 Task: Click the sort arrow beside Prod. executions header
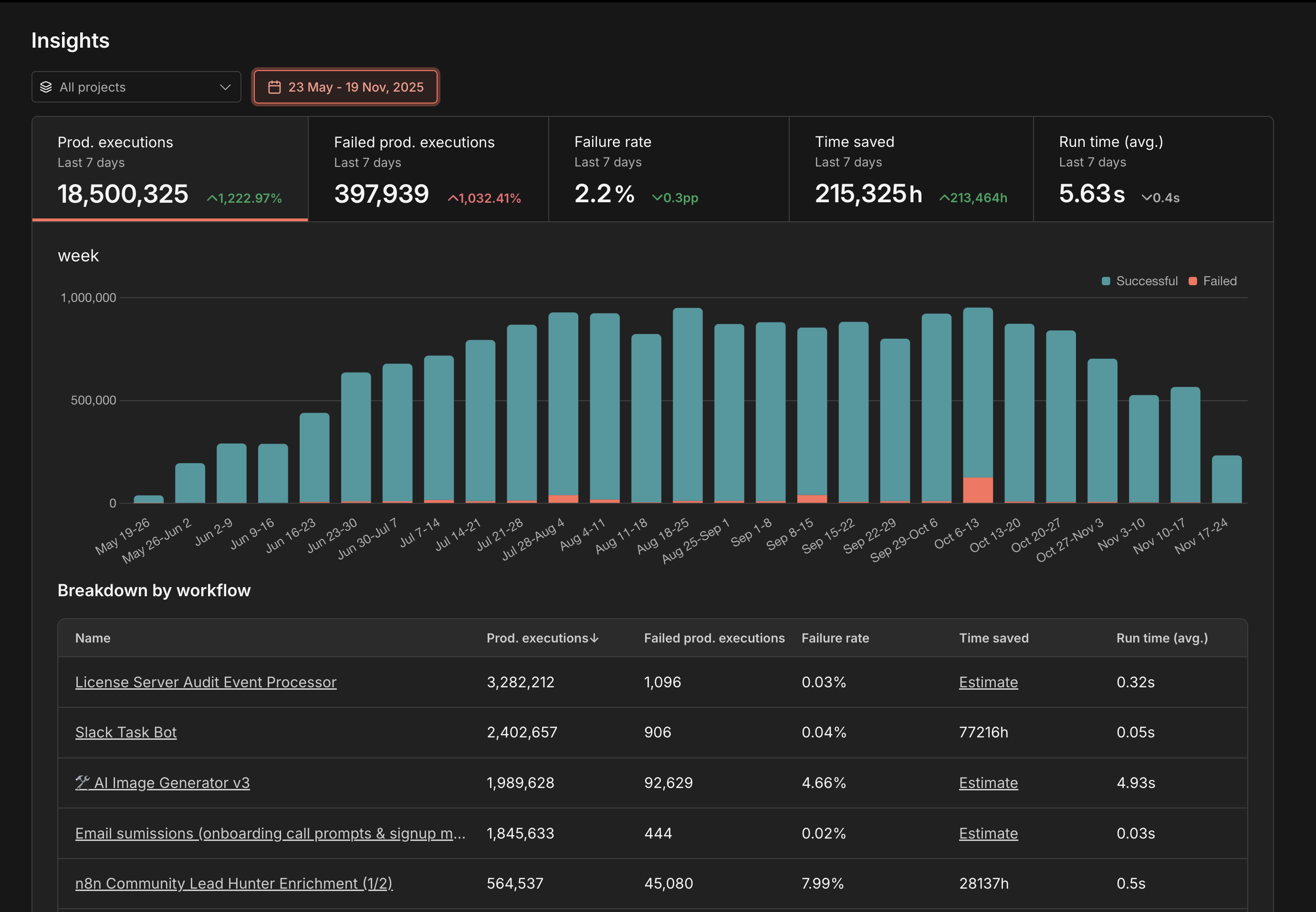coord(595,638)
